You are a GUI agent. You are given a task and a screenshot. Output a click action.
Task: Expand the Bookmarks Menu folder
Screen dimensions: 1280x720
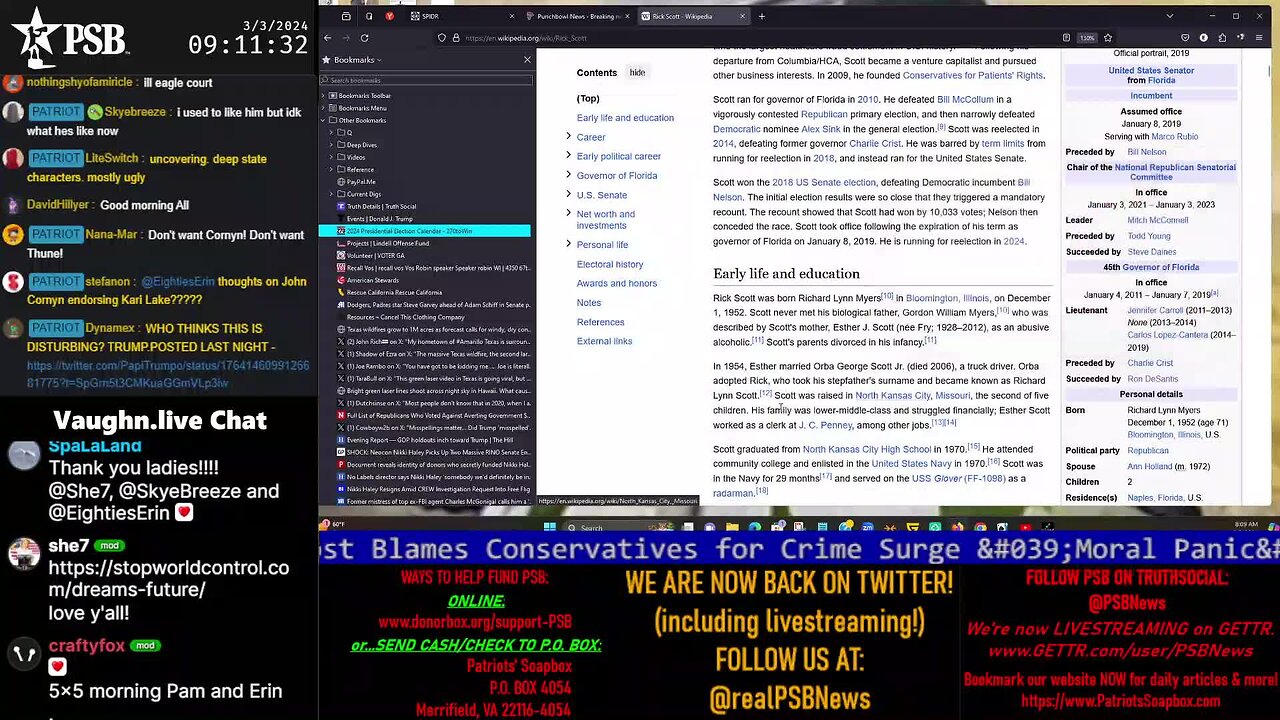click(x=324, y=108)
